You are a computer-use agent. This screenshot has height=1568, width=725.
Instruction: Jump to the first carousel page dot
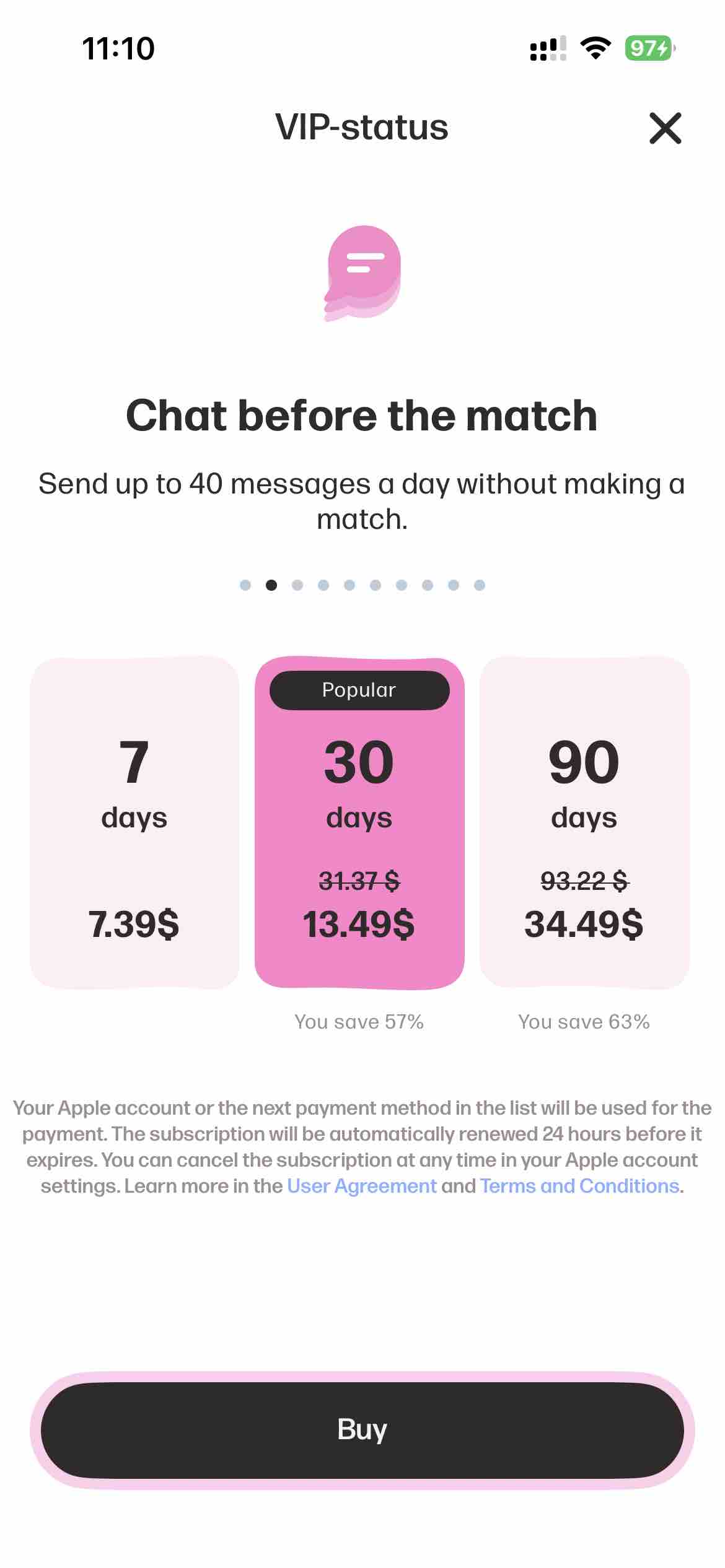(245, 585)
